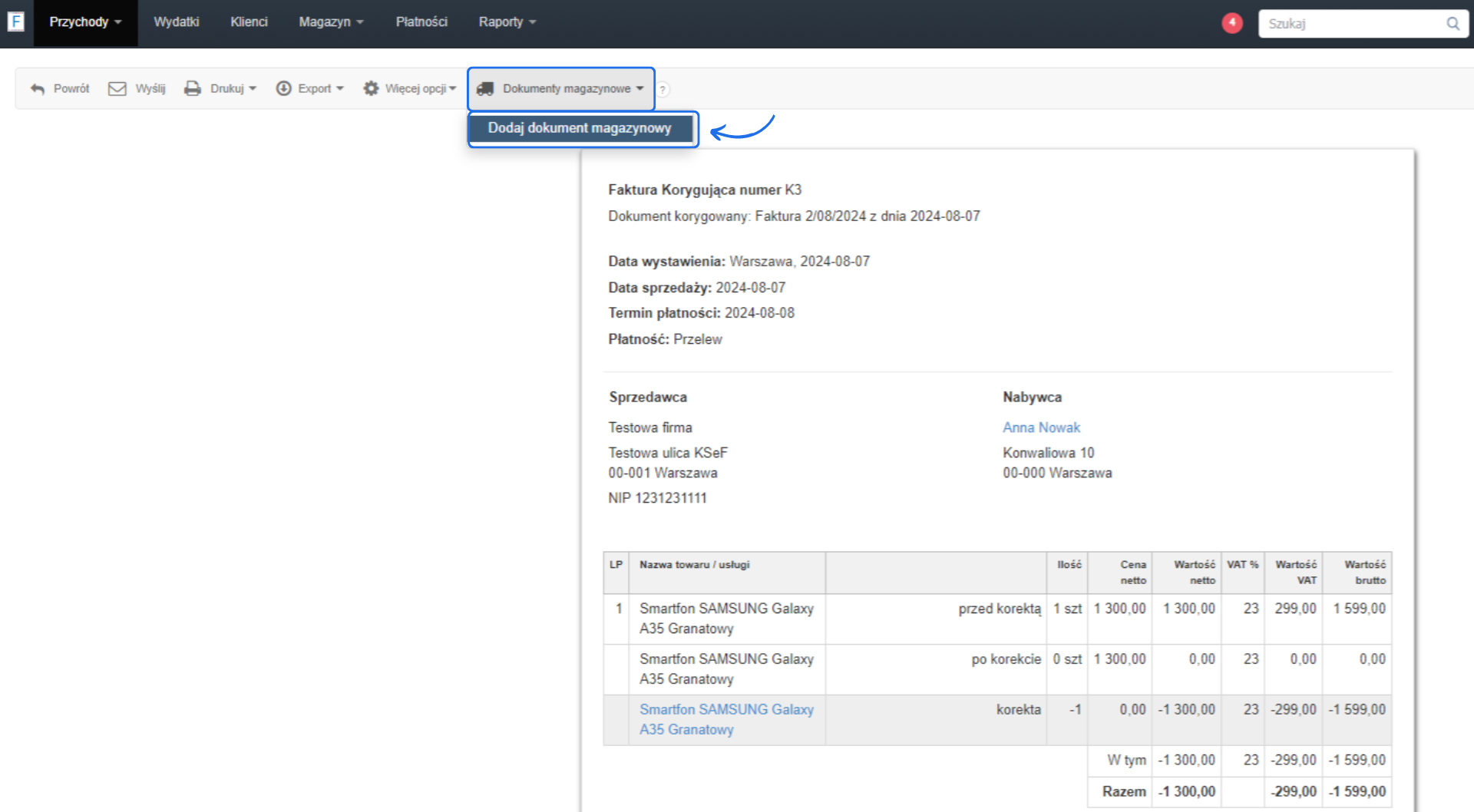This screenshot has width=1474, height=812.
Task: Click the question mark help icon
Action: 663,90
